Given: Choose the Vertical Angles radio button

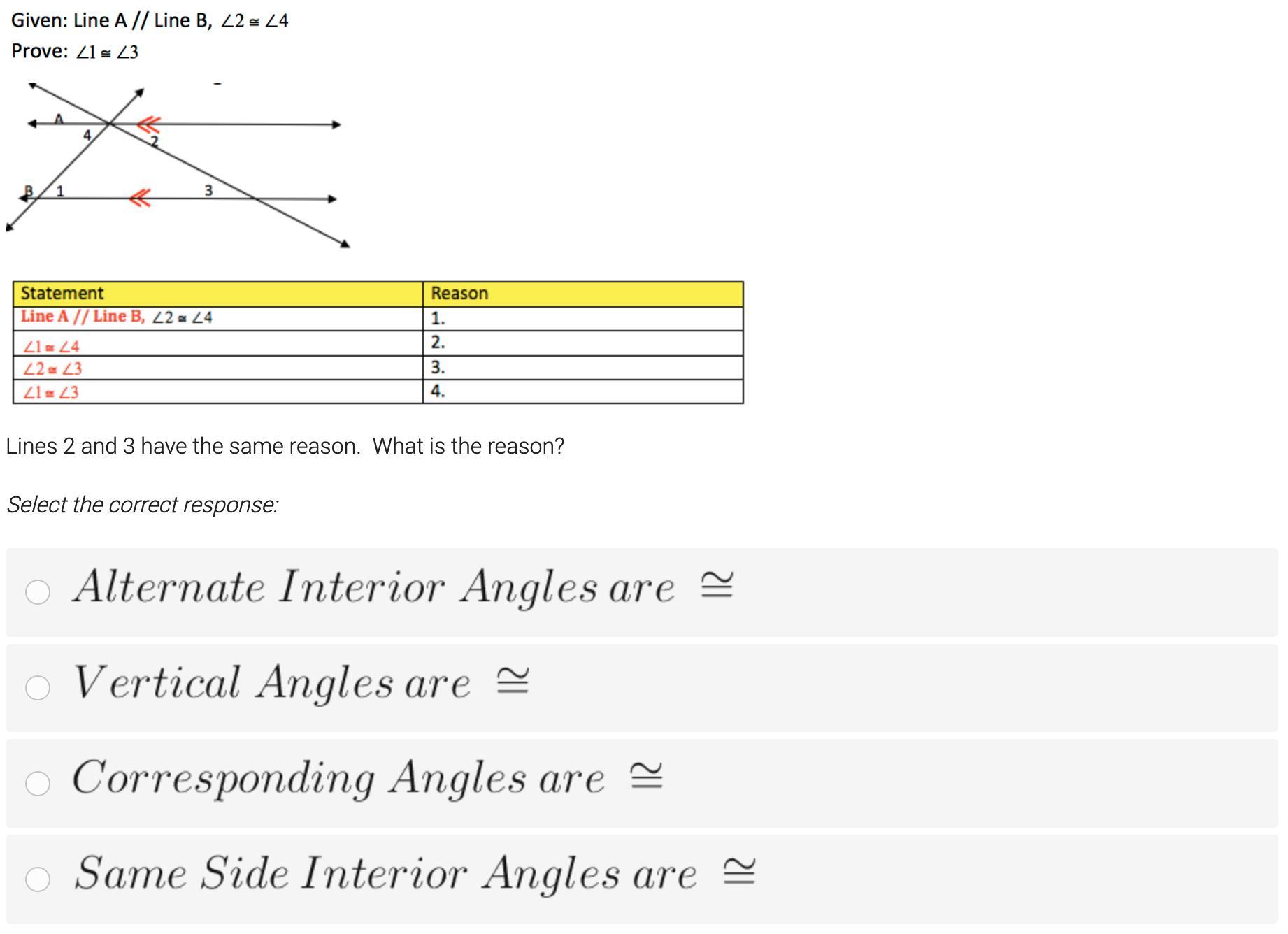Looking at the screenshot, I should click(x=38, y=688).
